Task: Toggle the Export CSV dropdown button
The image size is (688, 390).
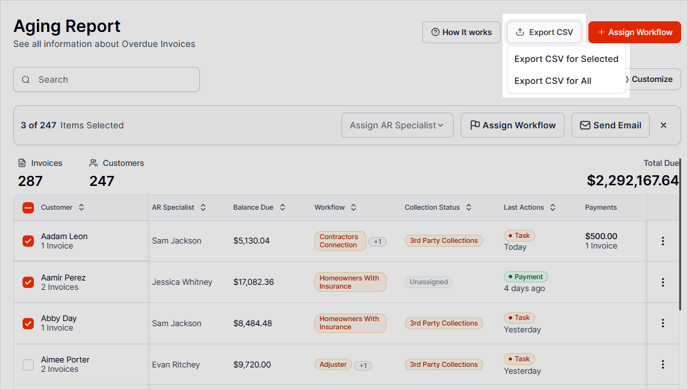Action: tap(544, 32)
